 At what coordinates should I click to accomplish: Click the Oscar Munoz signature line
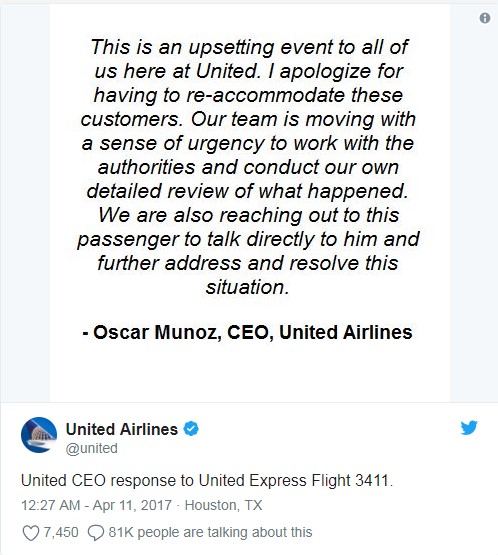pyautogui.click(x=247, y=332)
